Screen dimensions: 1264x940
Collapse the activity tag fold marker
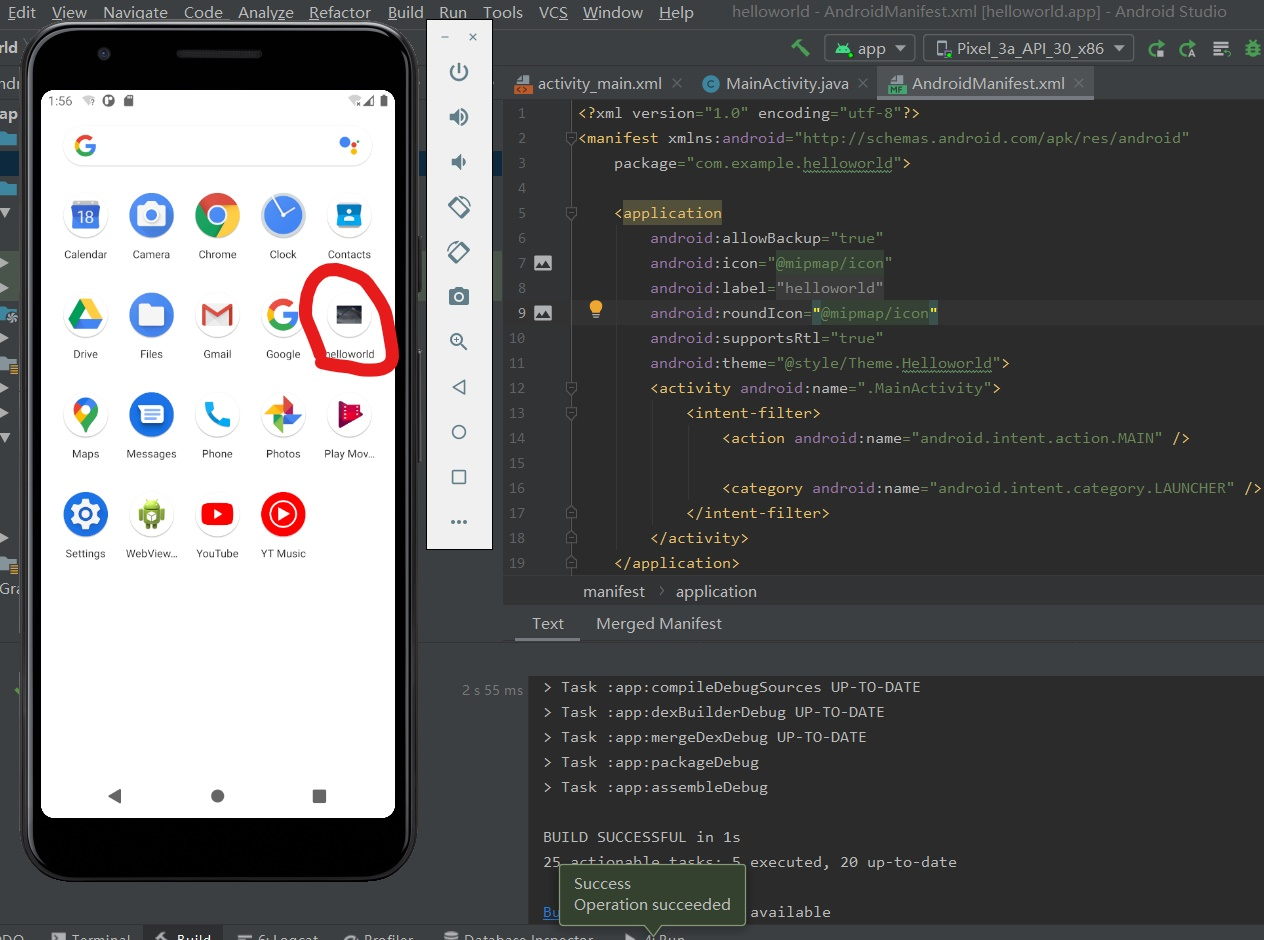(571, 388)
